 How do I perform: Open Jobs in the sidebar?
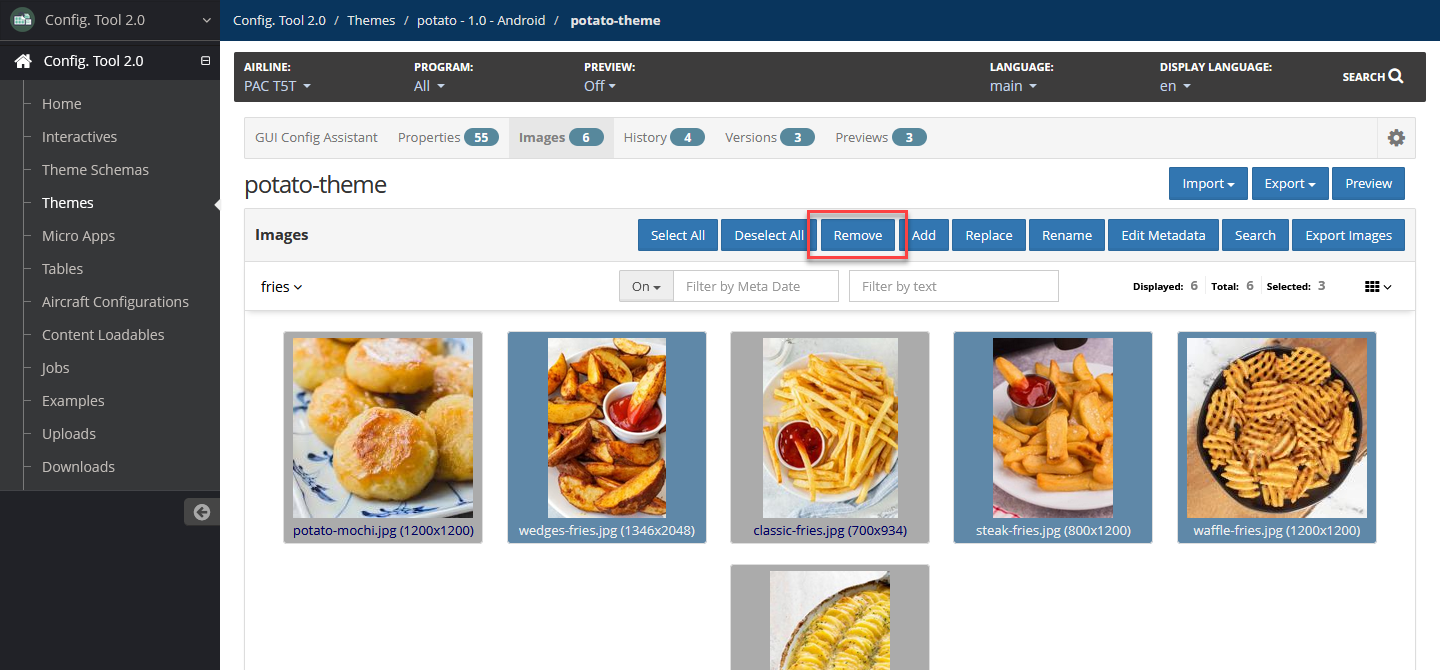(56, 368)
